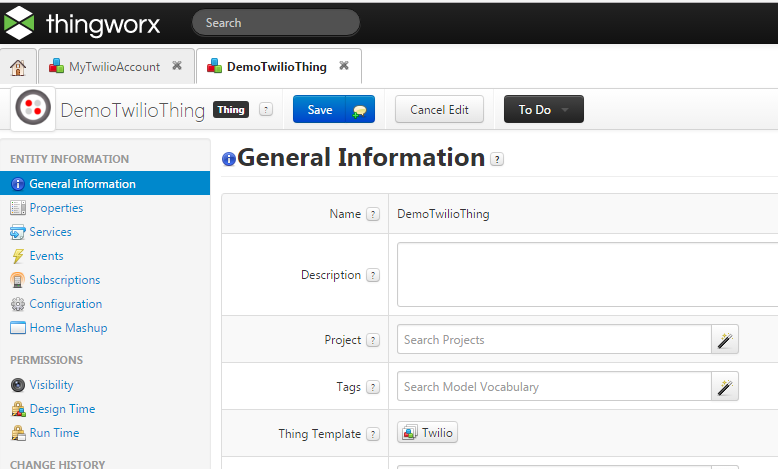Click in the Search Model Vocabulary field
778x469 pixels.
pyautogui.click(x=554, y=386)
